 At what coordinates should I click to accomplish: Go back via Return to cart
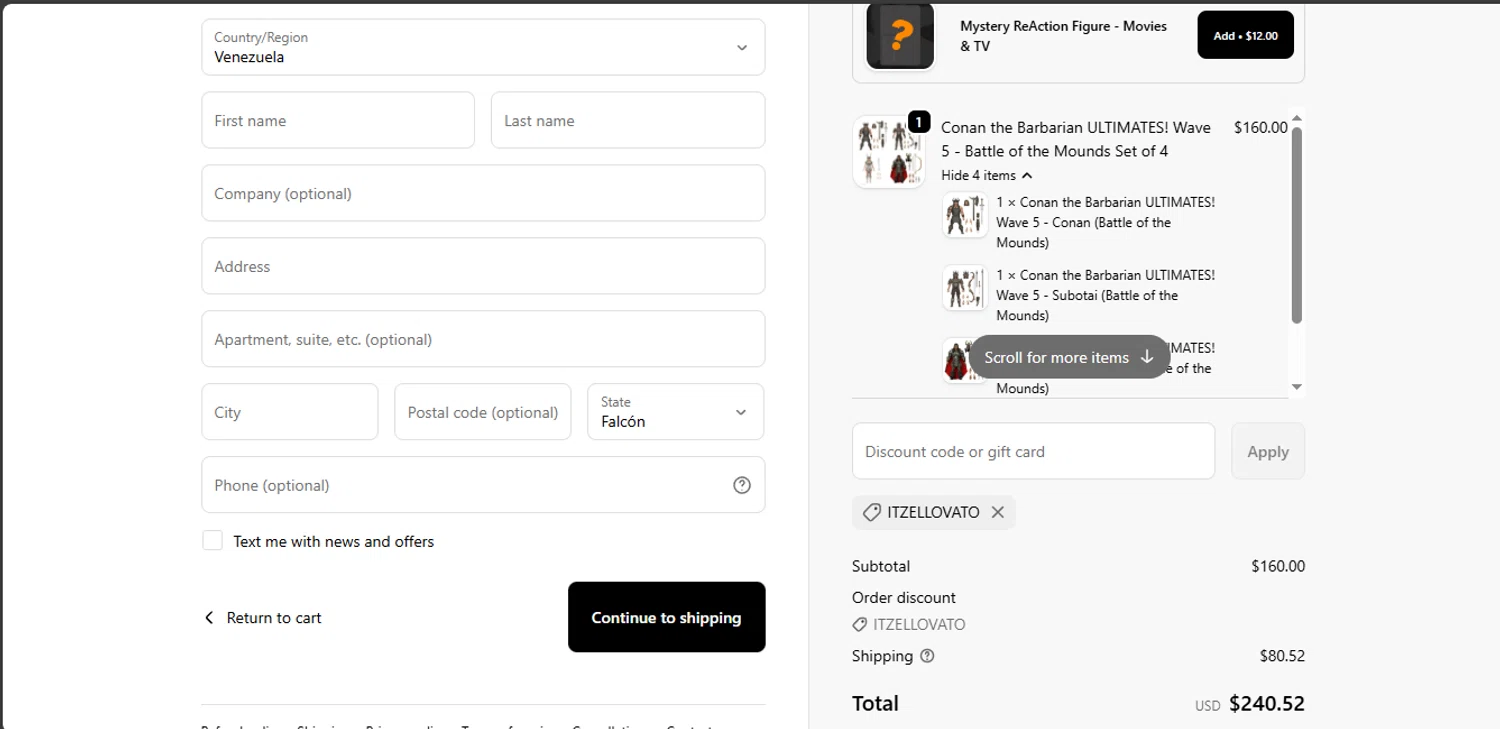262,618
